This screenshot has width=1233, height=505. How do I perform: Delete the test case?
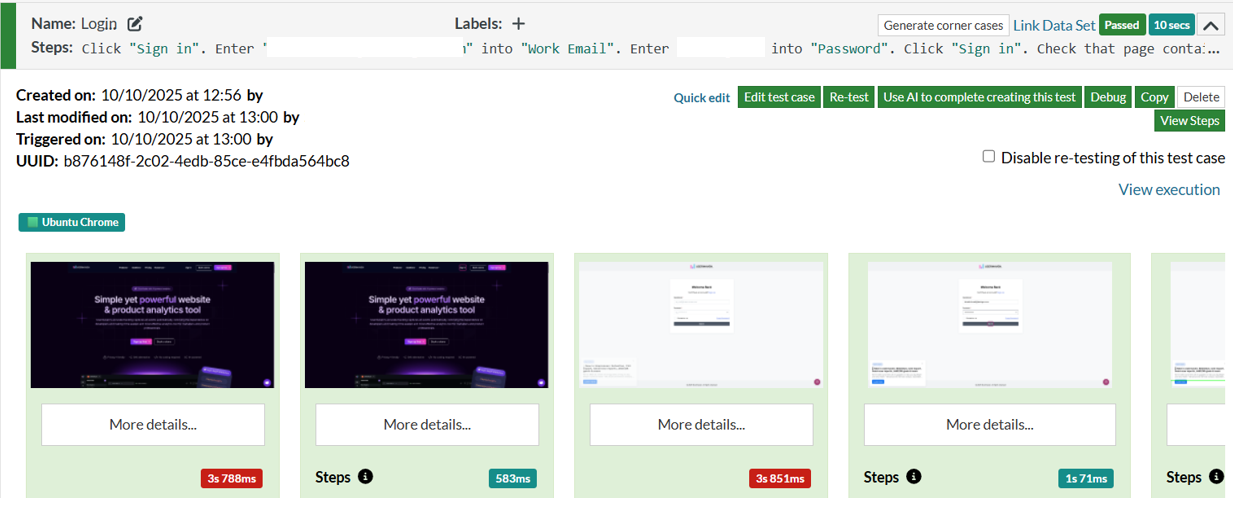click(x=1201, y=97)
